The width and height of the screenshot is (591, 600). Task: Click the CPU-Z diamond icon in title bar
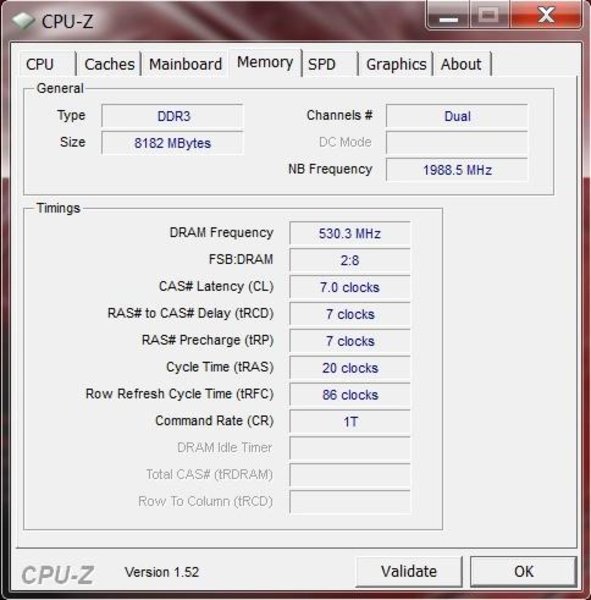coord(22,21)
